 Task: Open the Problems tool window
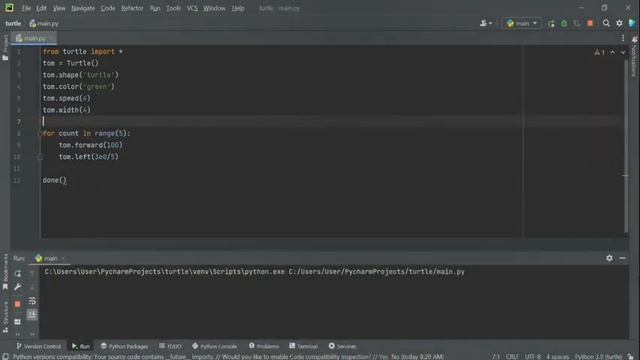click(264, 346)
